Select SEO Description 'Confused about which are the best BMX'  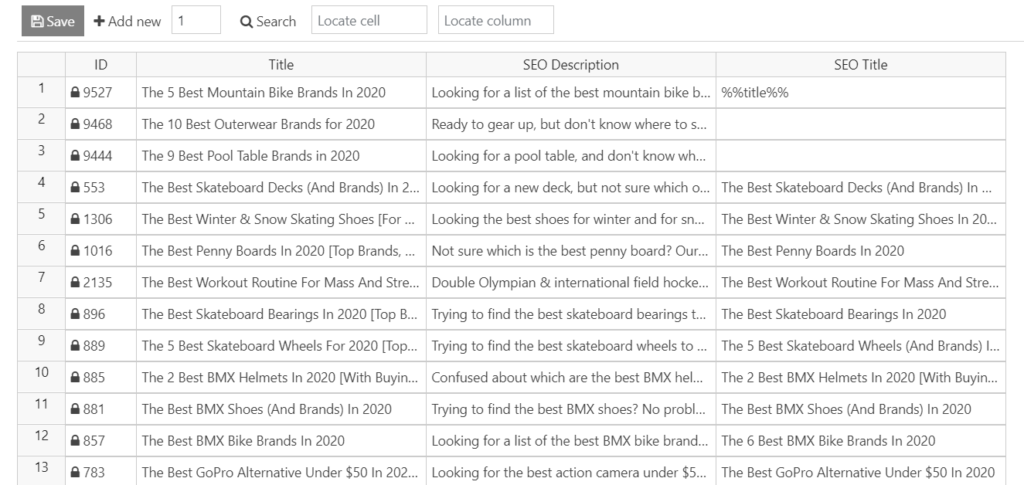(571, 377)
